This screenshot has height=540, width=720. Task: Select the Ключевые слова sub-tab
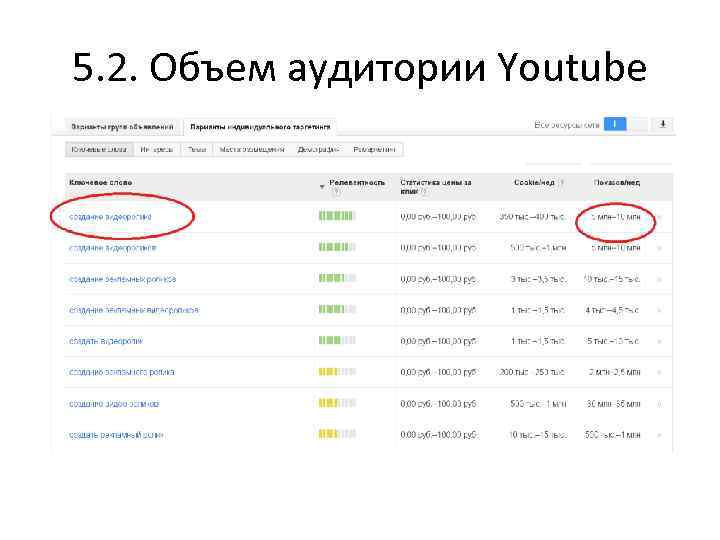coord(99,150)
